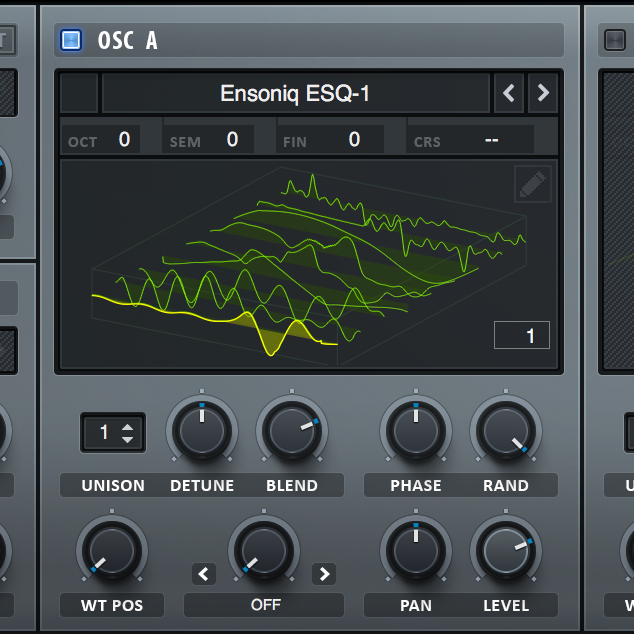Click the WT POS label
Viewport: 634px width, 634px height.
tap(112, 606)
